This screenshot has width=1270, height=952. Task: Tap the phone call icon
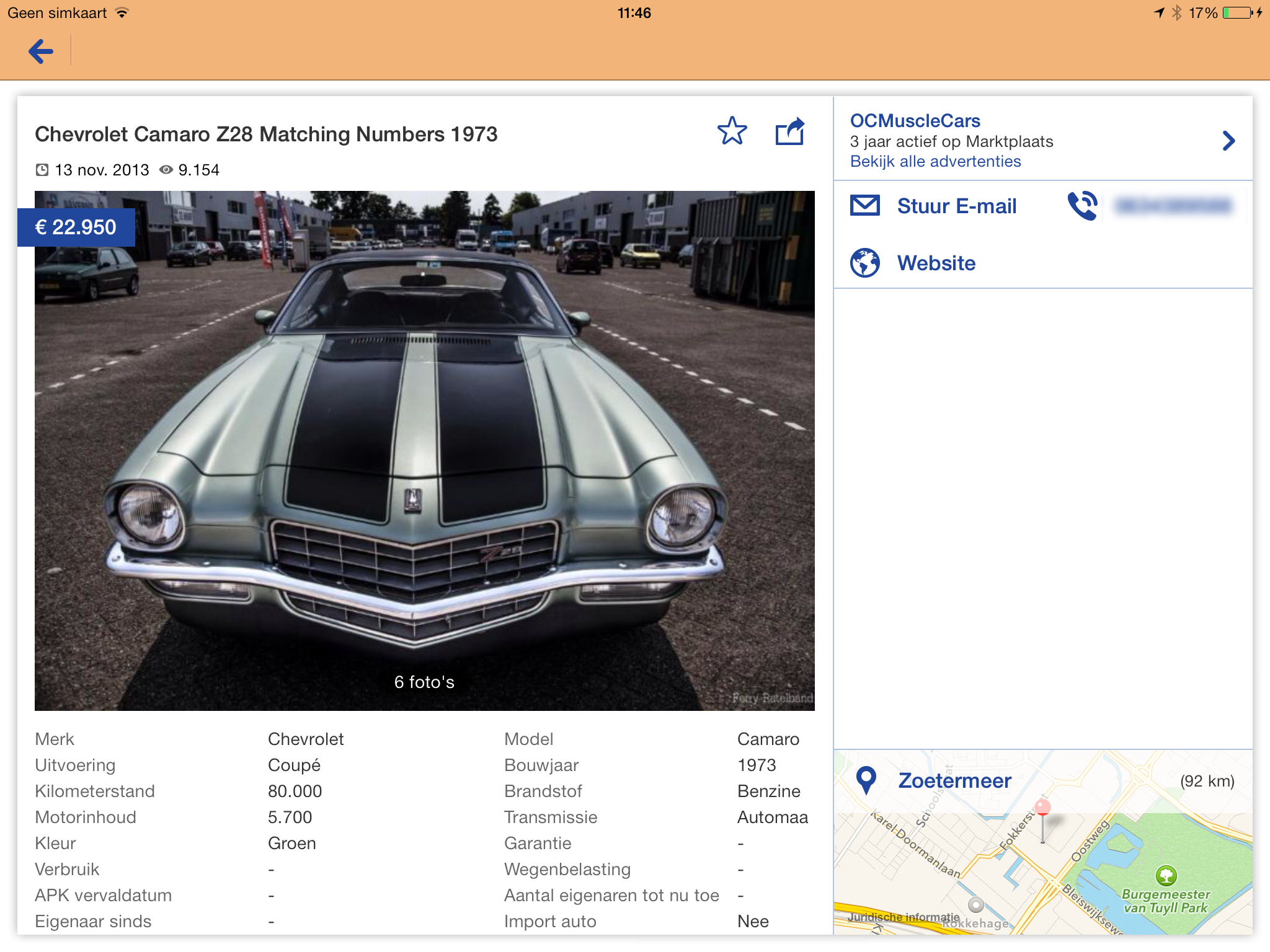1083,206
